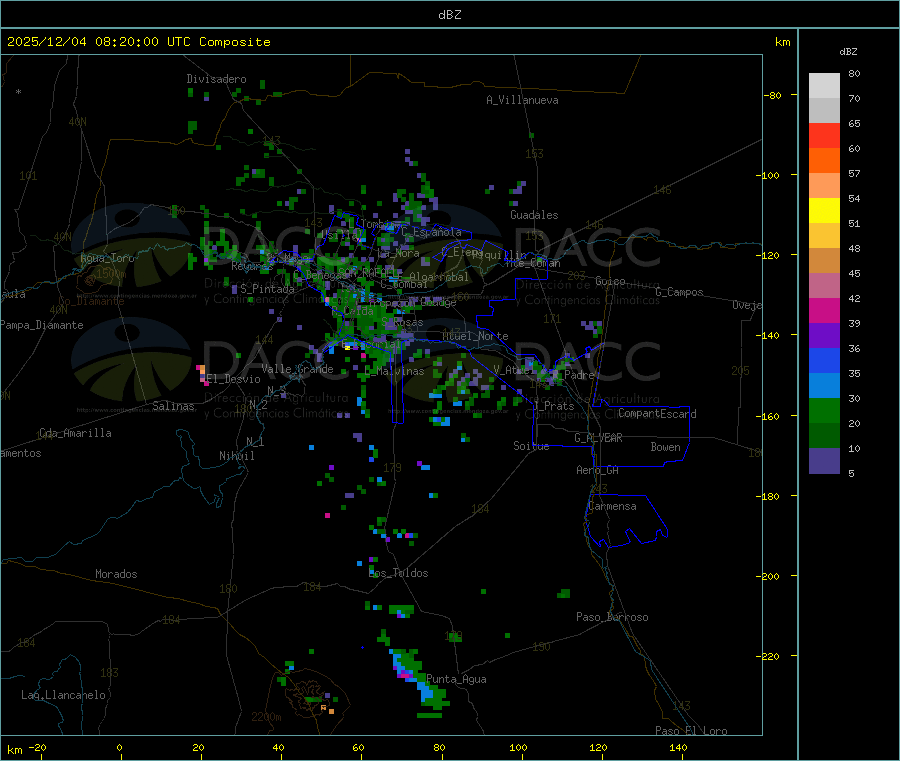
Task: Click the 35 dBZ blue legend swatch
Action: pyautogui.click(x=824, y=360)
